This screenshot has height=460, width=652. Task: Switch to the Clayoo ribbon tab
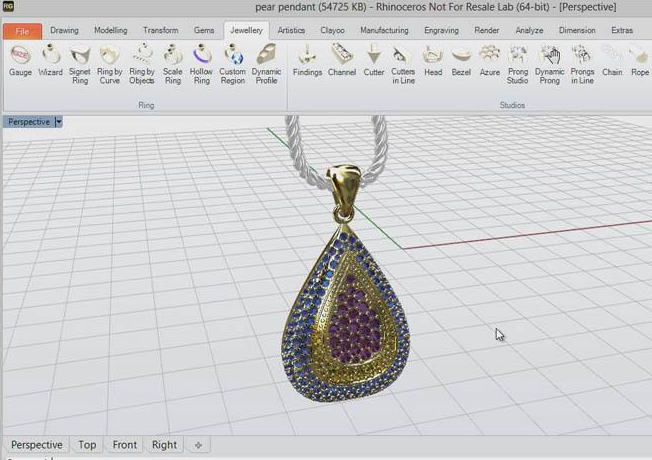(x=332, y=30)
